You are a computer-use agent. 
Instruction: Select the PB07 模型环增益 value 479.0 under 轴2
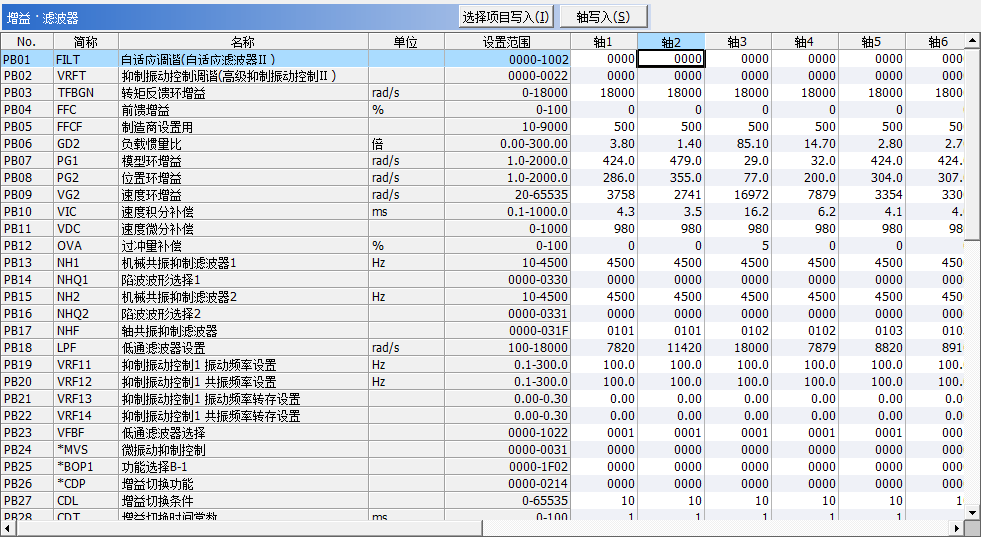pos(671,160)
